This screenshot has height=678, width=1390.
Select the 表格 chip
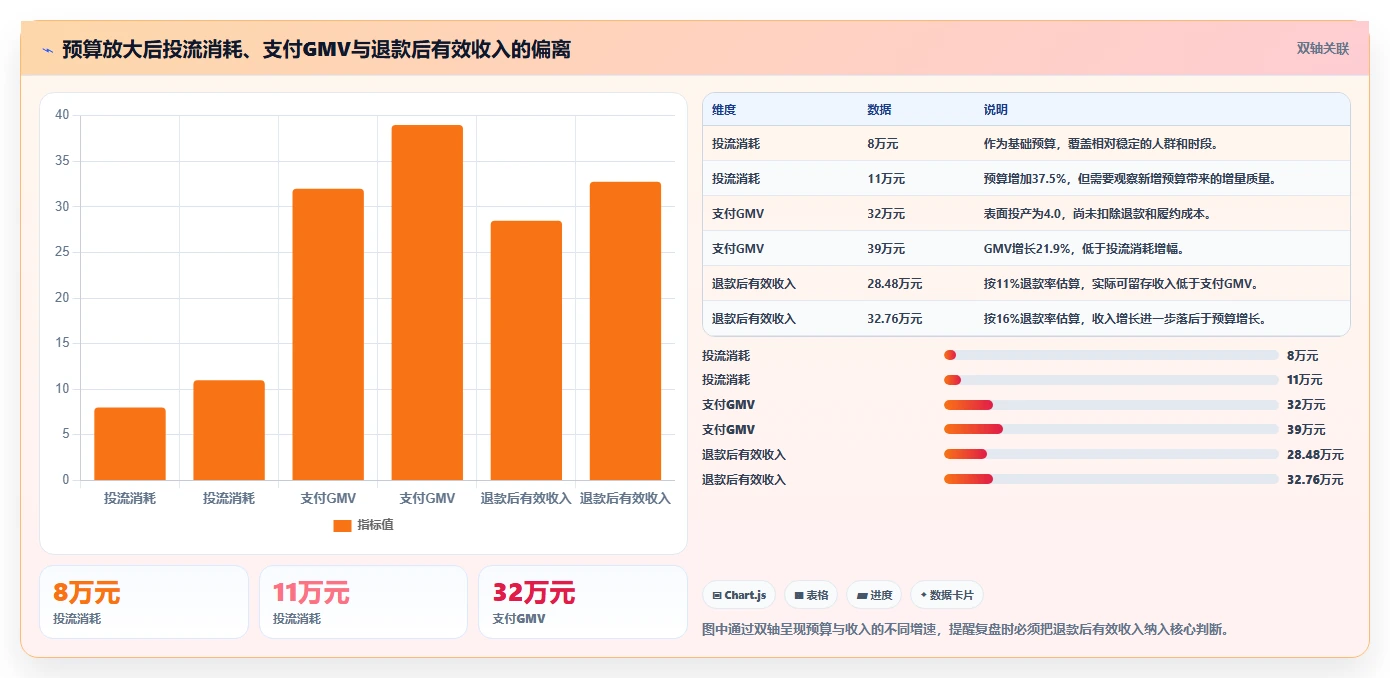811,595
